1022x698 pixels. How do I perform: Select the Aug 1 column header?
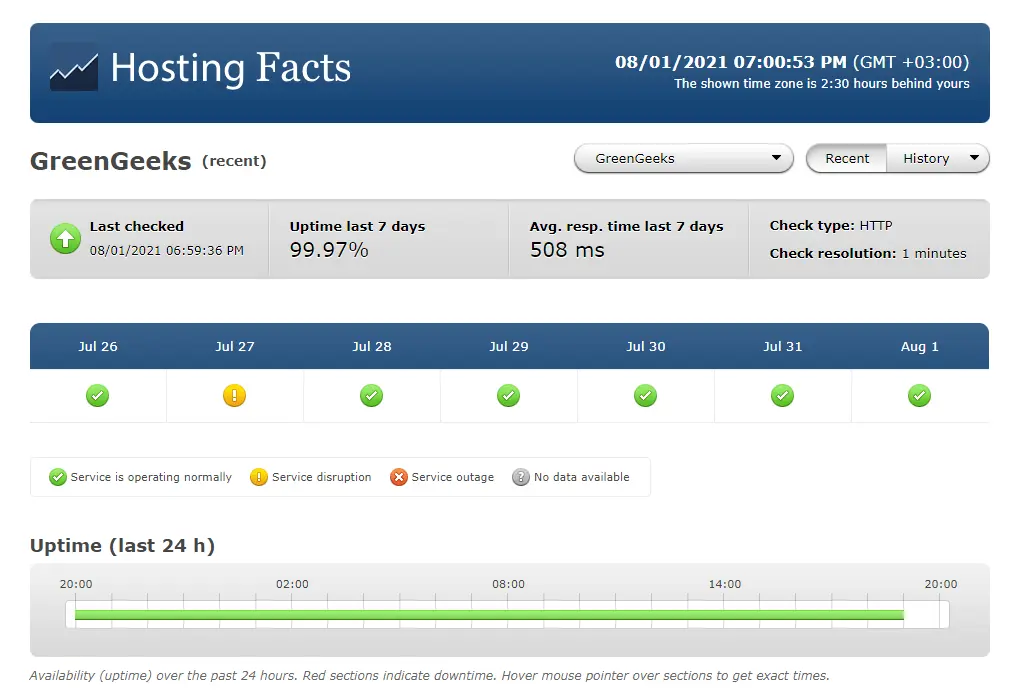[x=920, y=347]
